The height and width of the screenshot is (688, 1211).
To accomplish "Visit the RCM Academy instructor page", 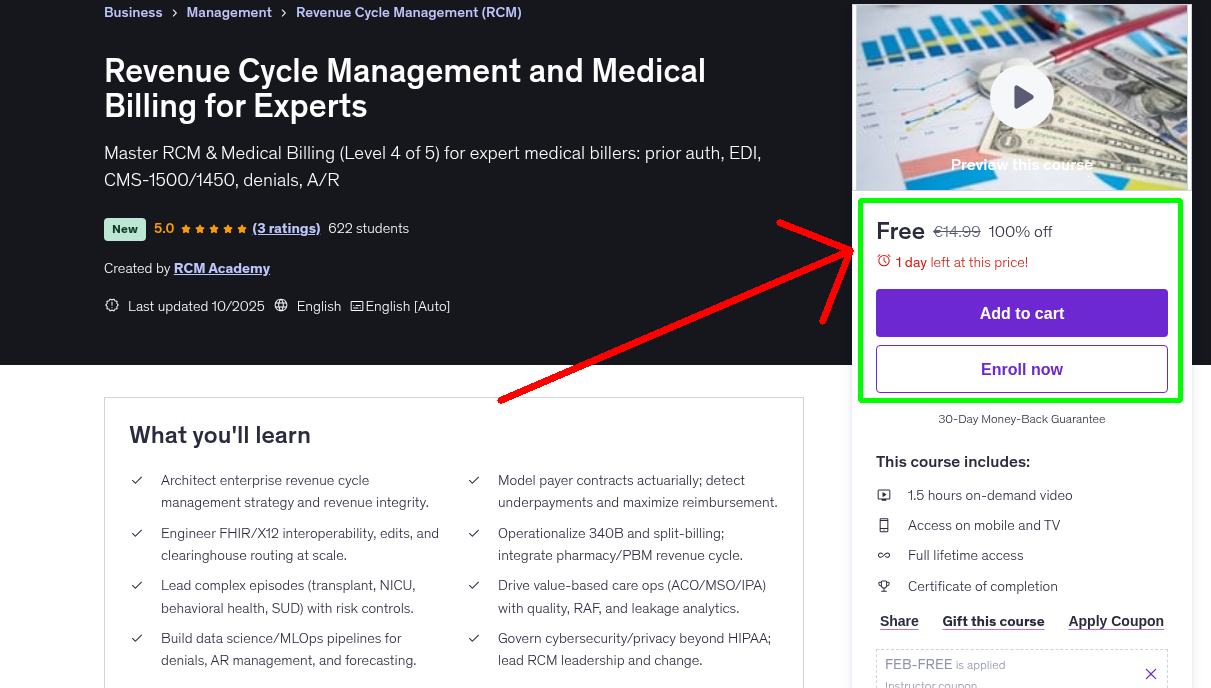I will (221, 268).
